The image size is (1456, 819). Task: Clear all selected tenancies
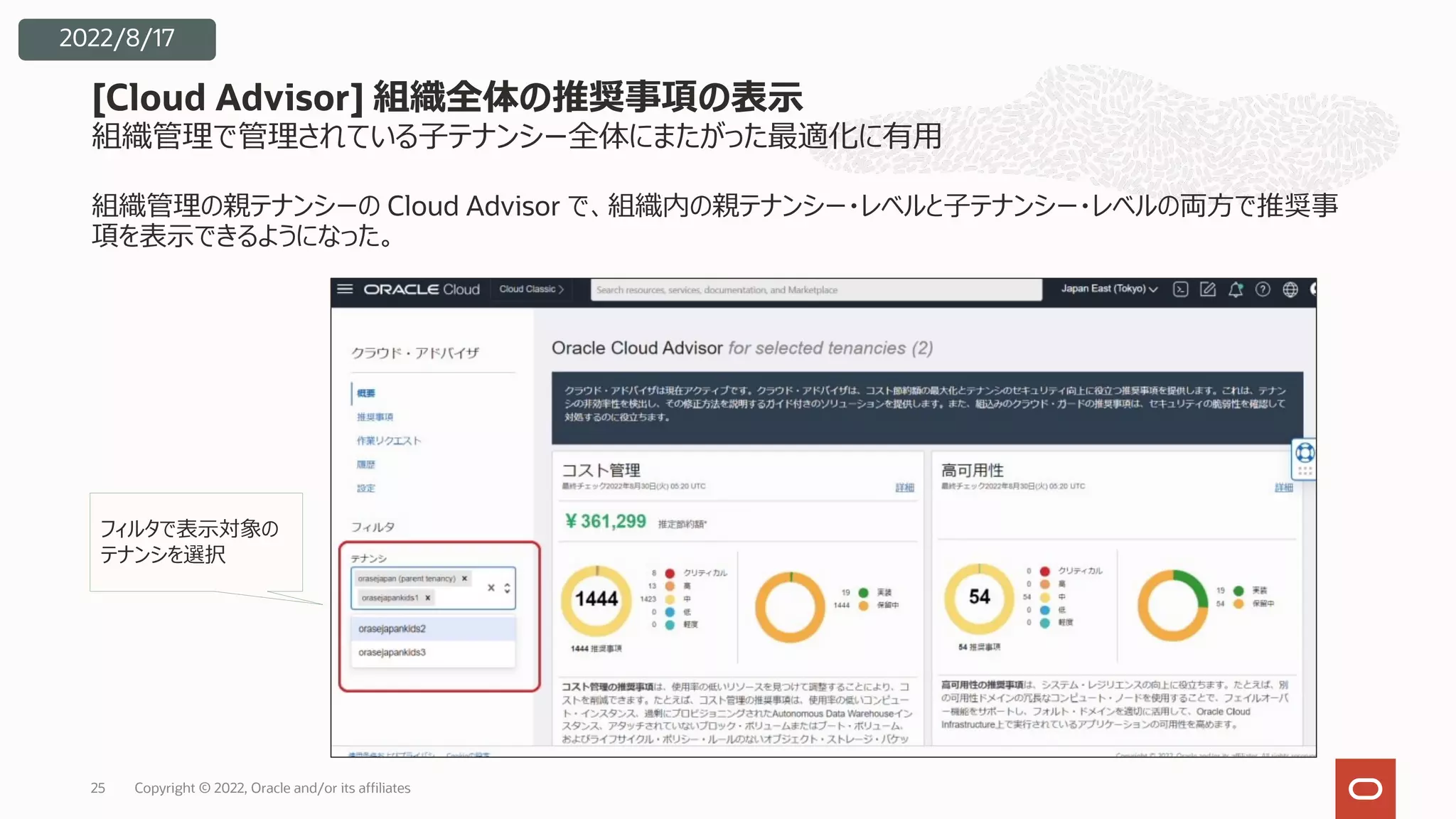click(x=491, y=588)
